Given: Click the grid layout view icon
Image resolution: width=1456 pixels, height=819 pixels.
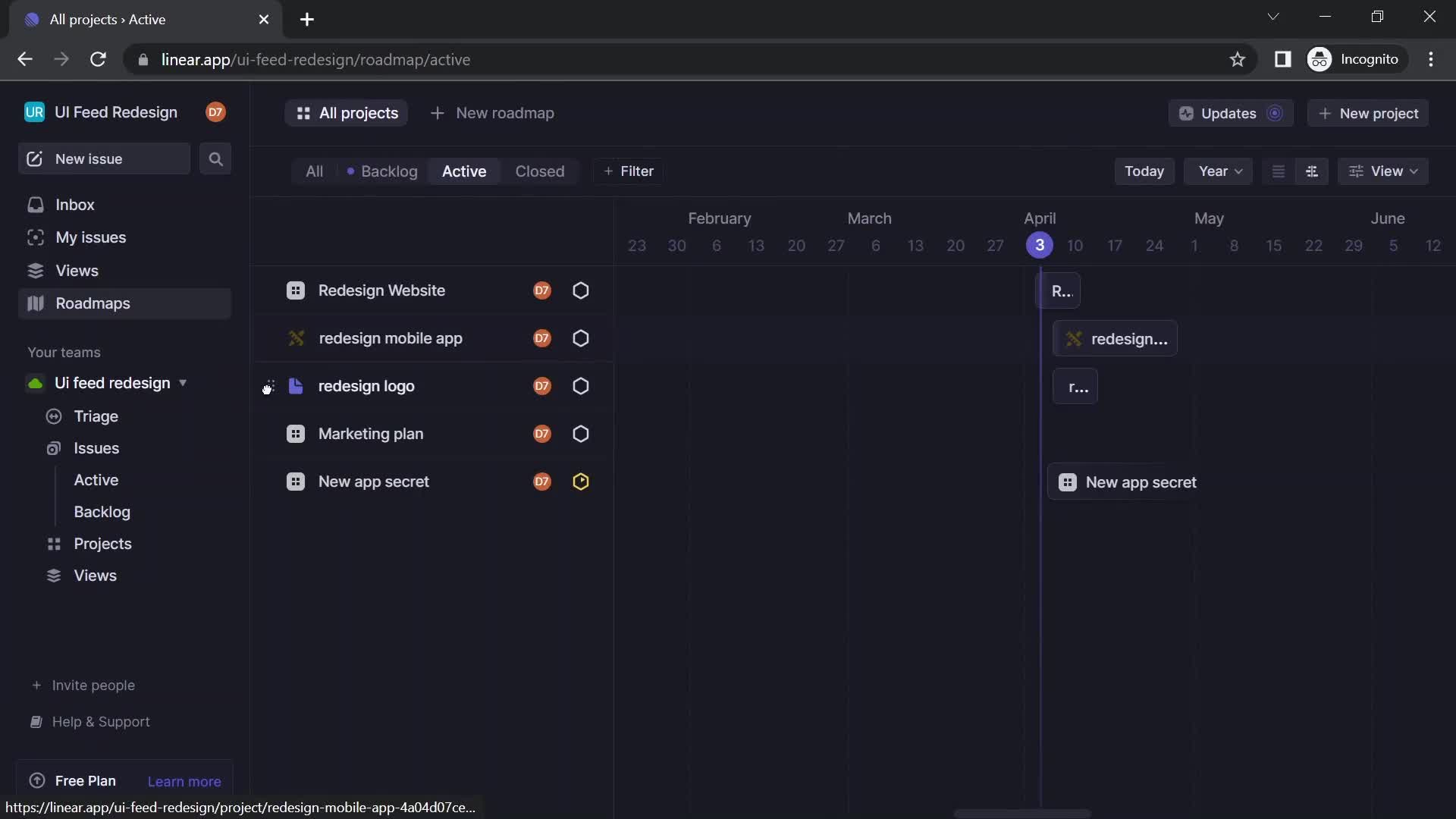Looking at the screenshot, I should pos(1311,171).
